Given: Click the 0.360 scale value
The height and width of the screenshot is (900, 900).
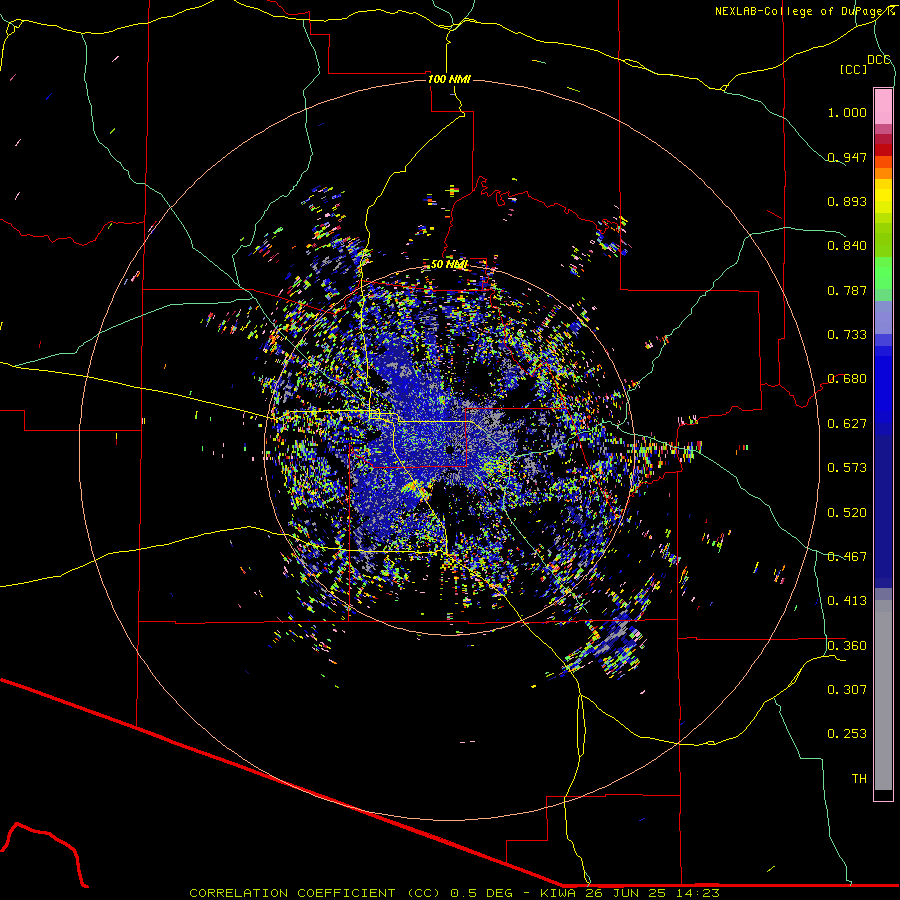Looking at the screenshot, I should coord(847,646).
